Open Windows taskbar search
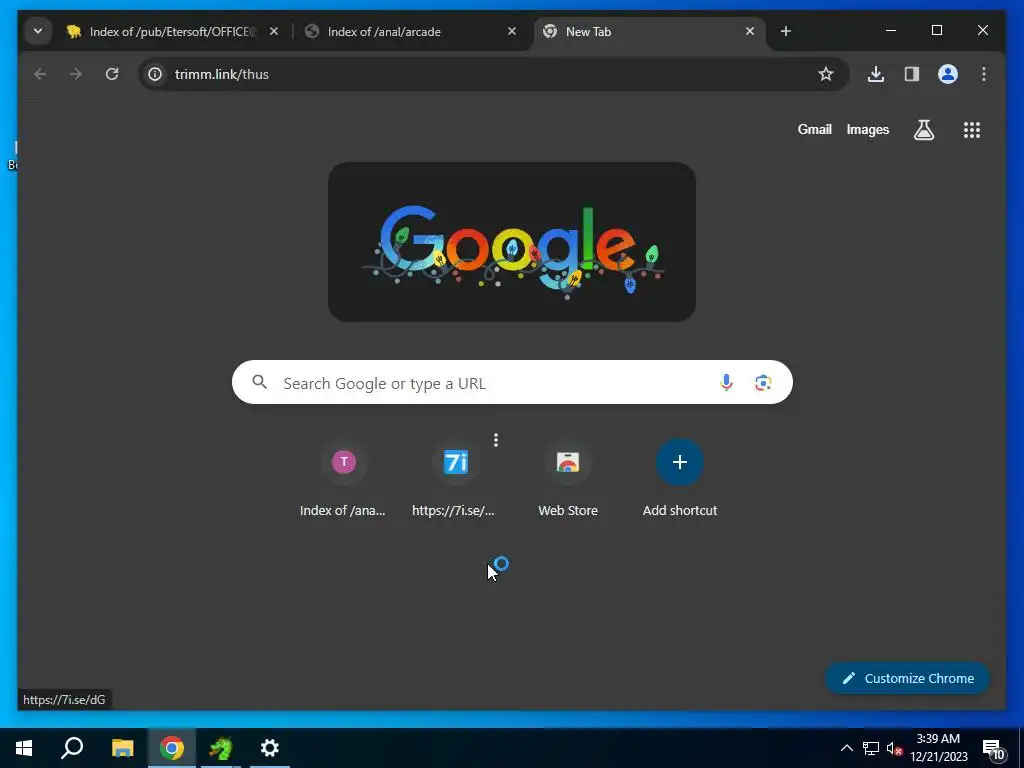1024x768 pixels. click(x=72, y=748)
